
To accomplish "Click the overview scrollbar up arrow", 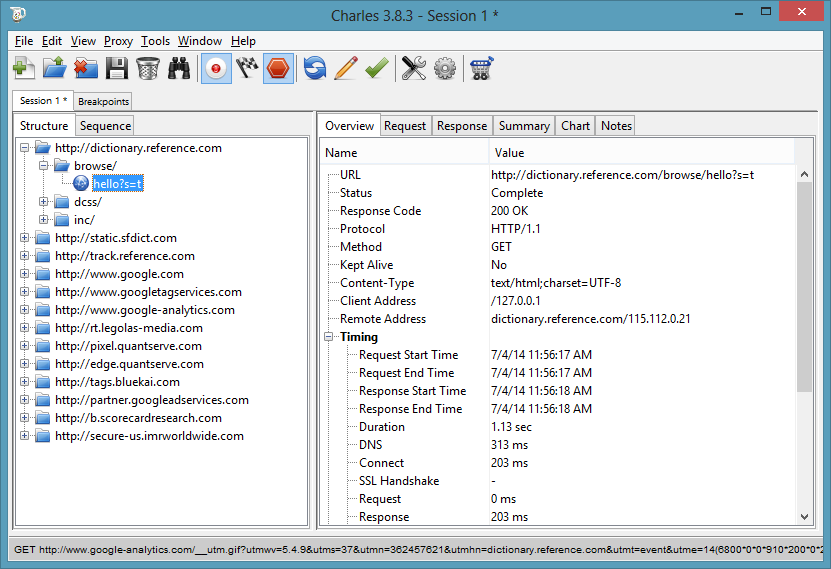I will (805, 174).
